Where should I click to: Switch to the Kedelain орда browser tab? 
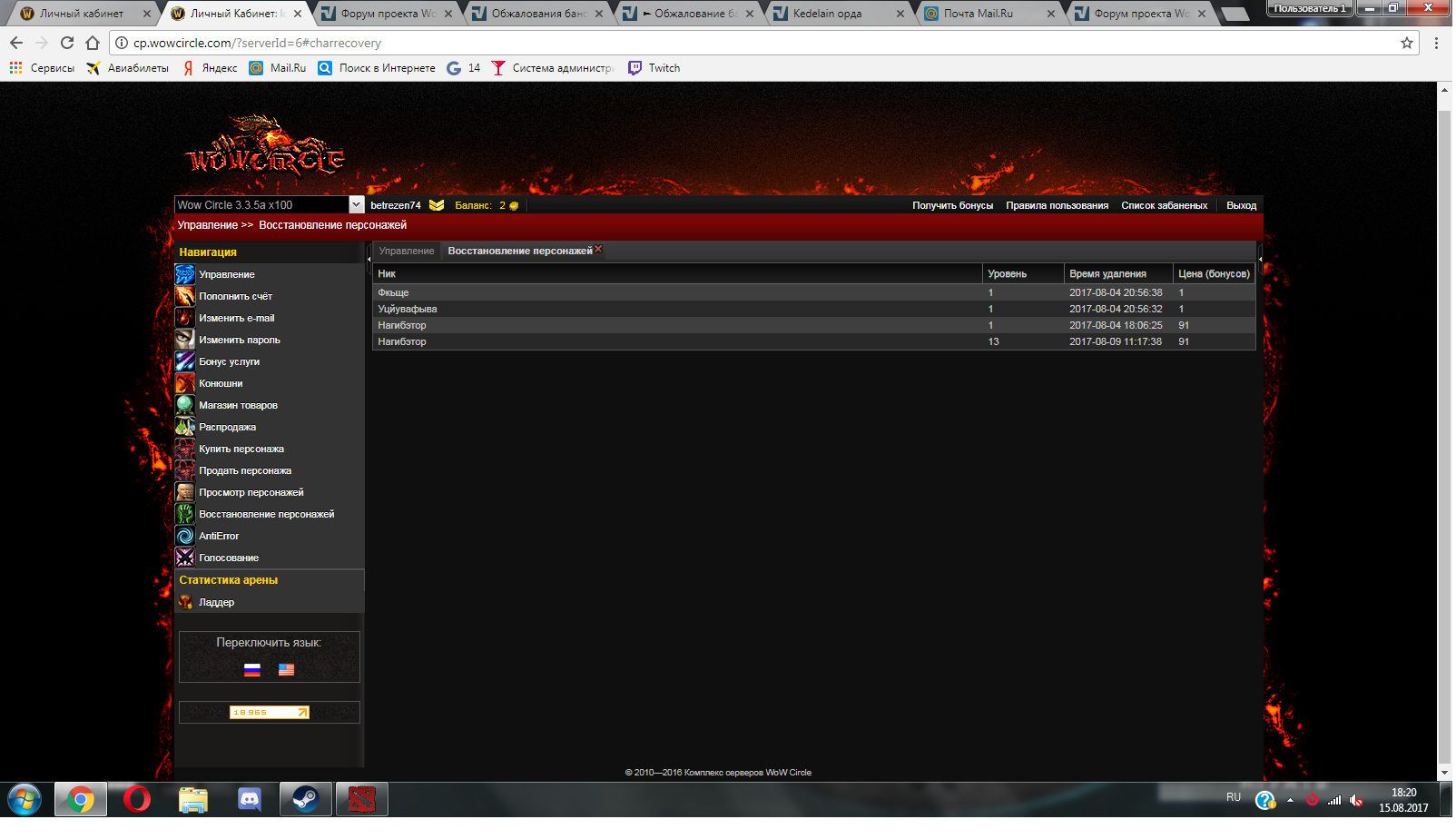(x=837, y=14)
